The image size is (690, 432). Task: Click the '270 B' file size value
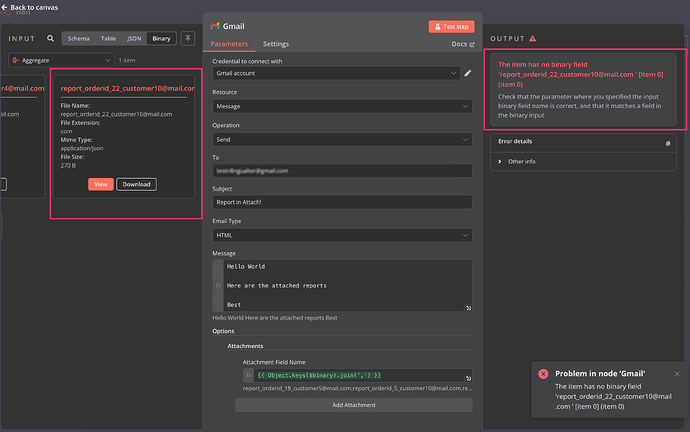tap(68, 165)
